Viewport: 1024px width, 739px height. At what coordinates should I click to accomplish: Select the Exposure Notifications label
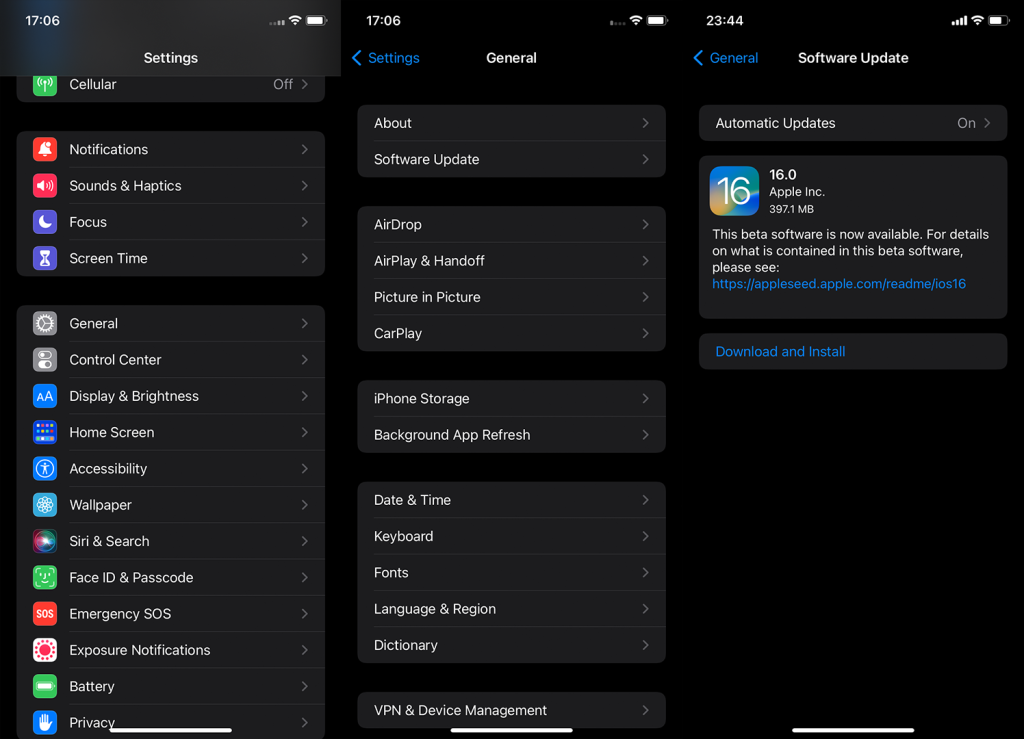(140, 650)
